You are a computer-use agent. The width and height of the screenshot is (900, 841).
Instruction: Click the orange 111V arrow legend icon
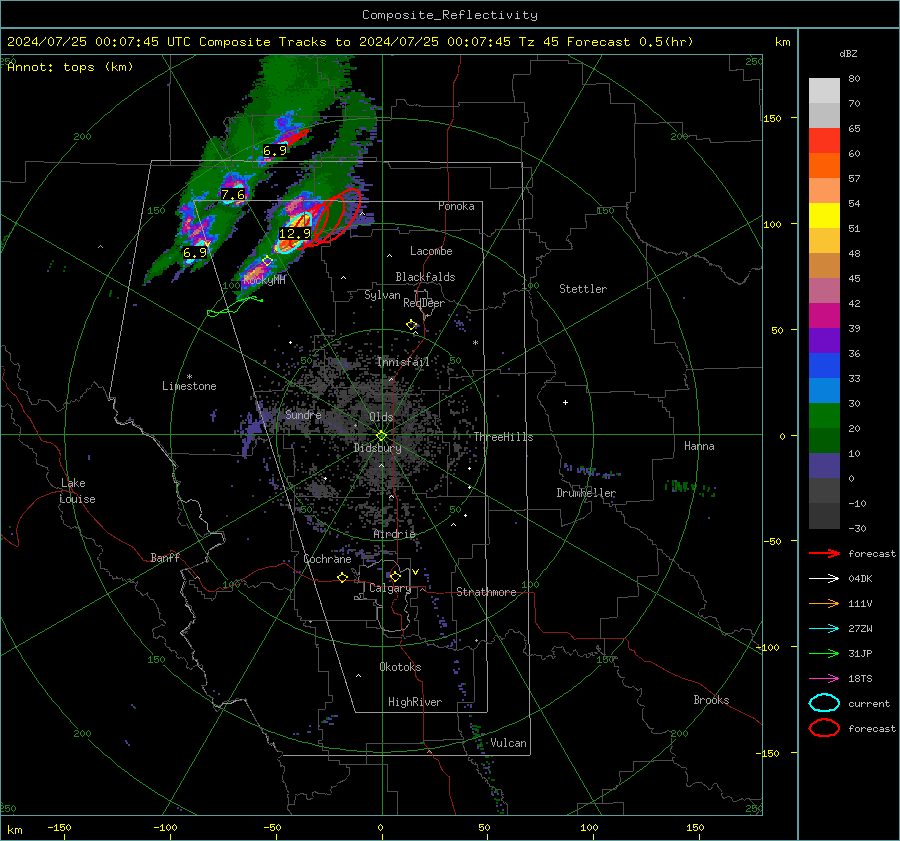coord(824,603)
